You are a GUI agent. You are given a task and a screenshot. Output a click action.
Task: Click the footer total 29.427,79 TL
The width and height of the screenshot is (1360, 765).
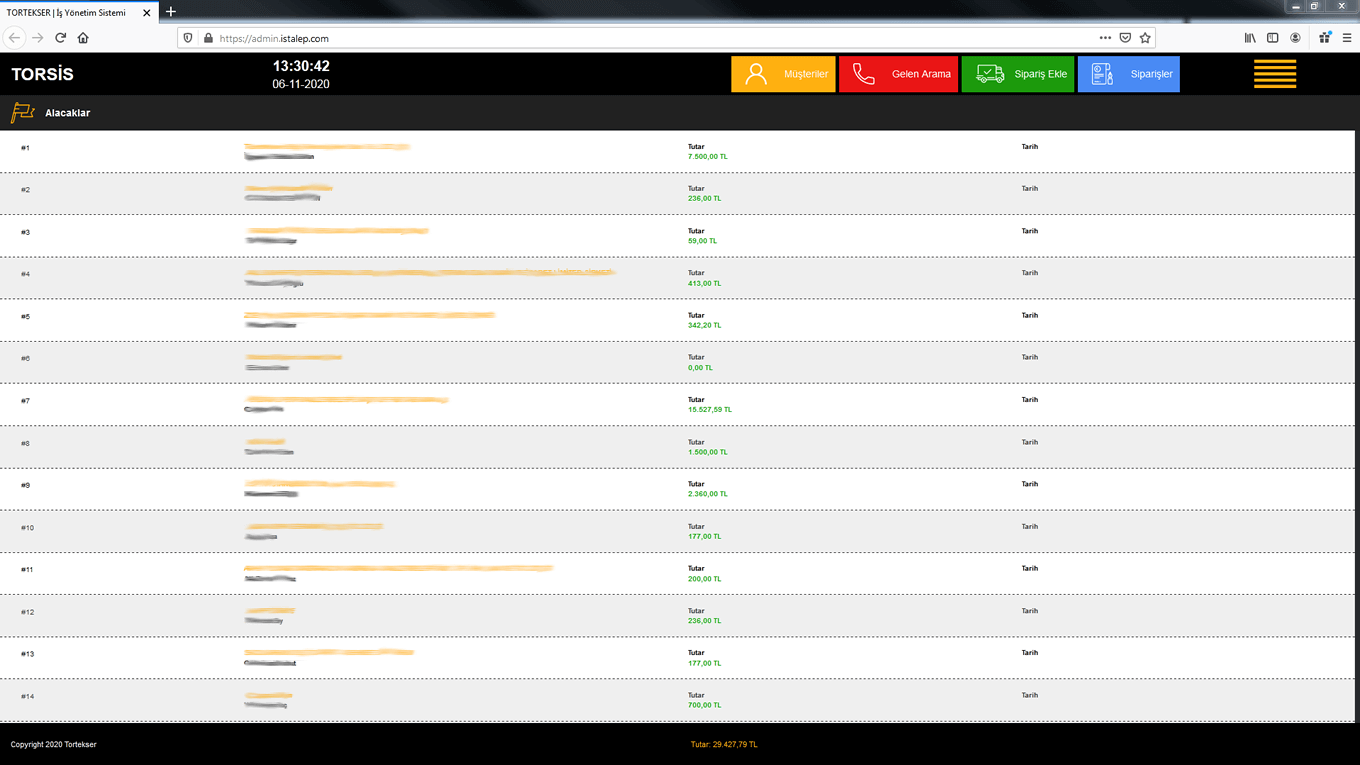click(x=724, y=744)
